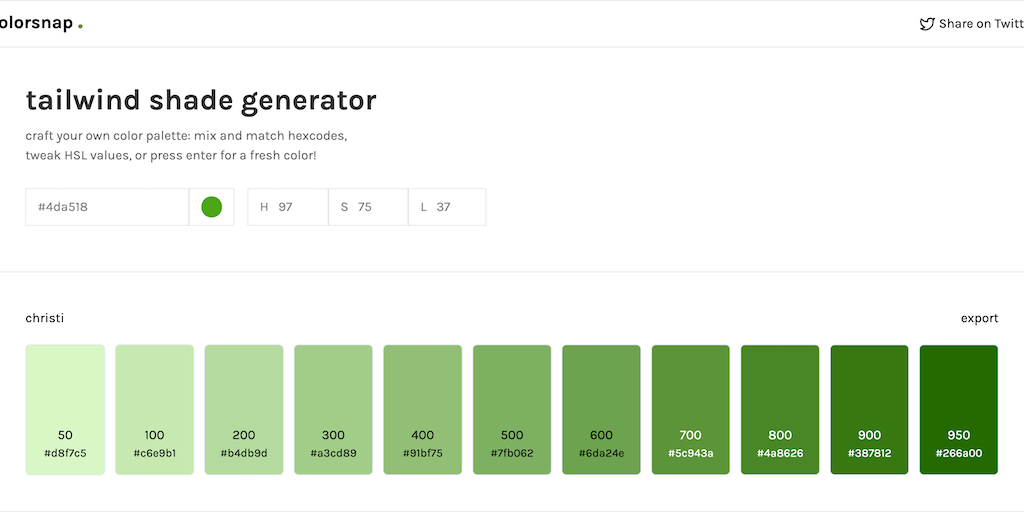Click the export button
Viewport: 1024px width, 512px height.
coord(979,318)
